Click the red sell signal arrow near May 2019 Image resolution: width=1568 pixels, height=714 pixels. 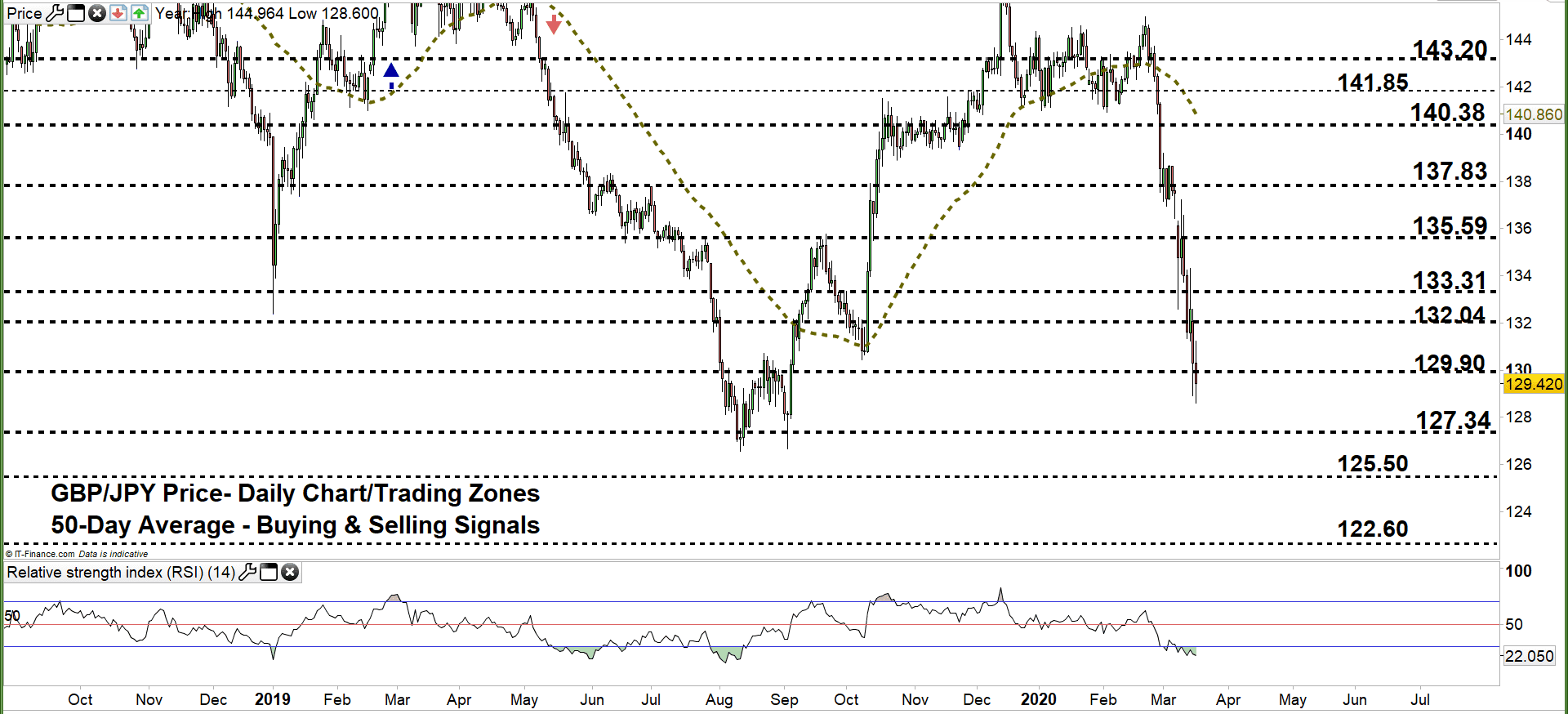coord(554,24)
